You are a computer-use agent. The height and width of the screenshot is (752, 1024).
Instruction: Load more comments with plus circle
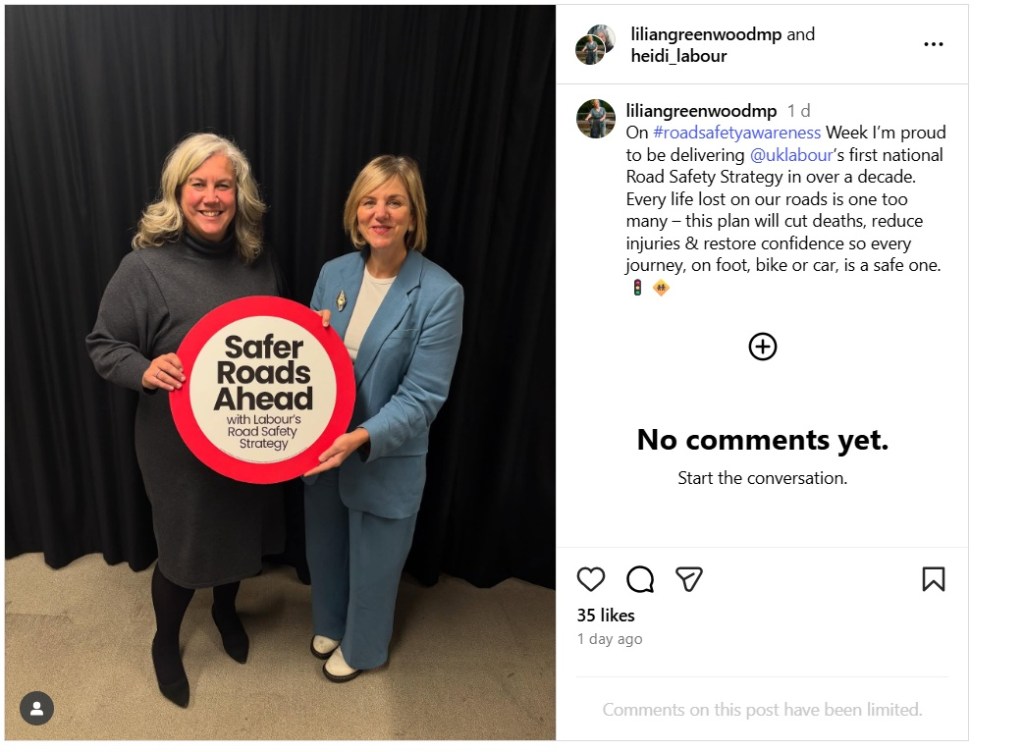click(762, 347)
